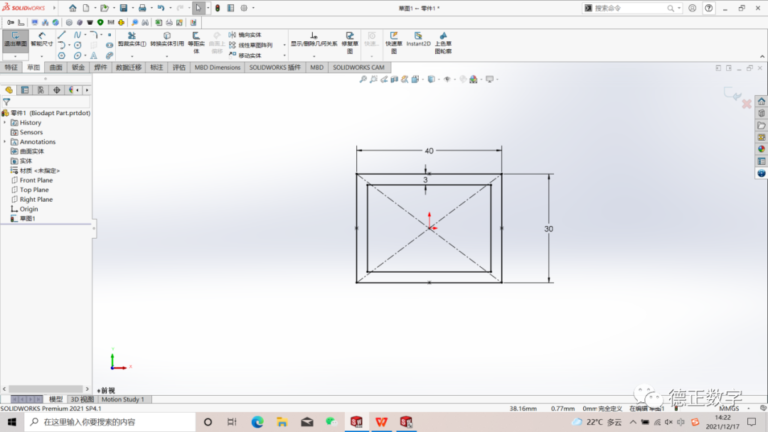Open the Trim Entities dropdown arrow
The width and height of the screenshot is (768, 432).
[x=132, y=56]
